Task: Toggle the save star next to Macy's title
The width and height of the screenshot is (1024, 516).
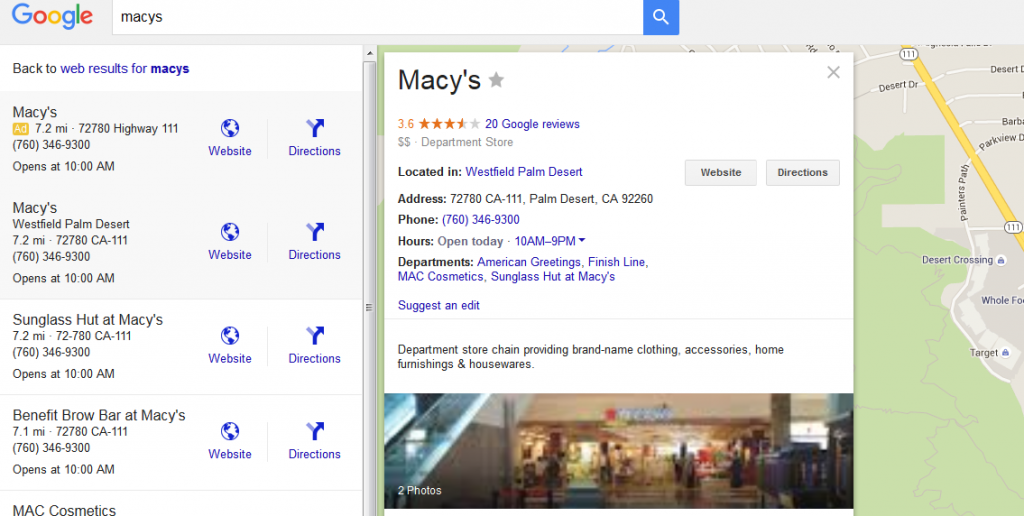Action: tap(496, 80)
